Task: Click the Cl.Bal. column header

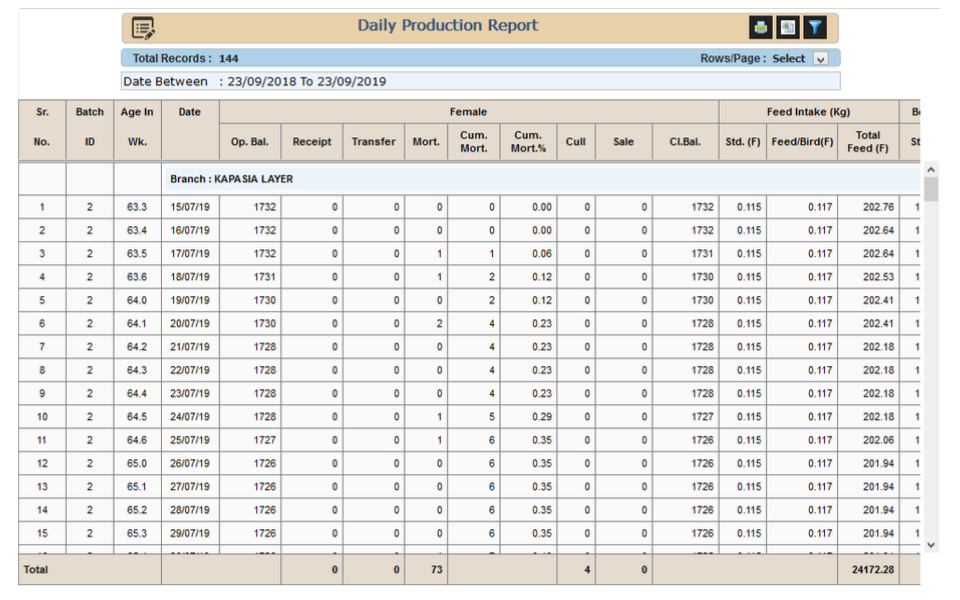Action: point(684,142)
